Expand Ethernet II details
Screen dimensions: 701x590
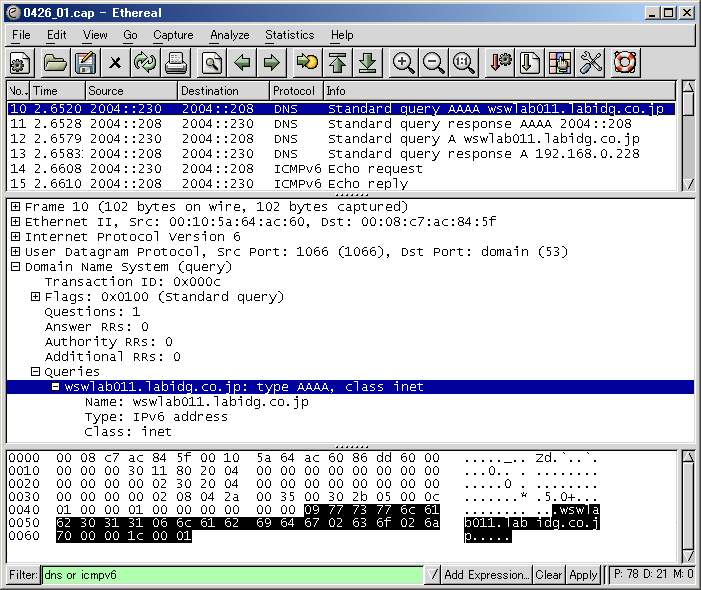click(x=16, y=222)
